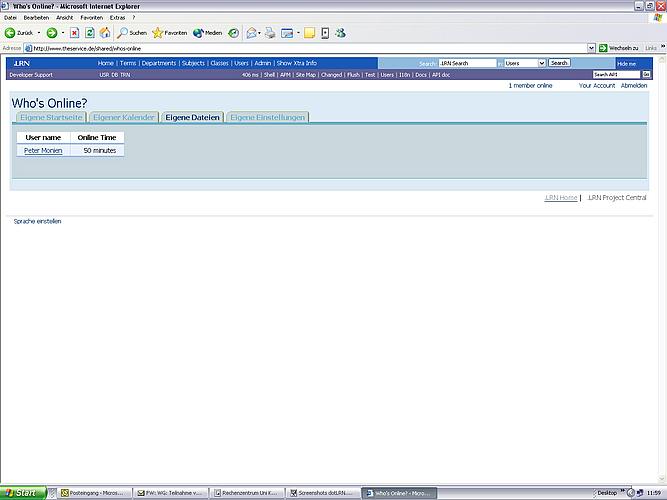Click the device panel toolbar icon

click(x=325, y=33)
